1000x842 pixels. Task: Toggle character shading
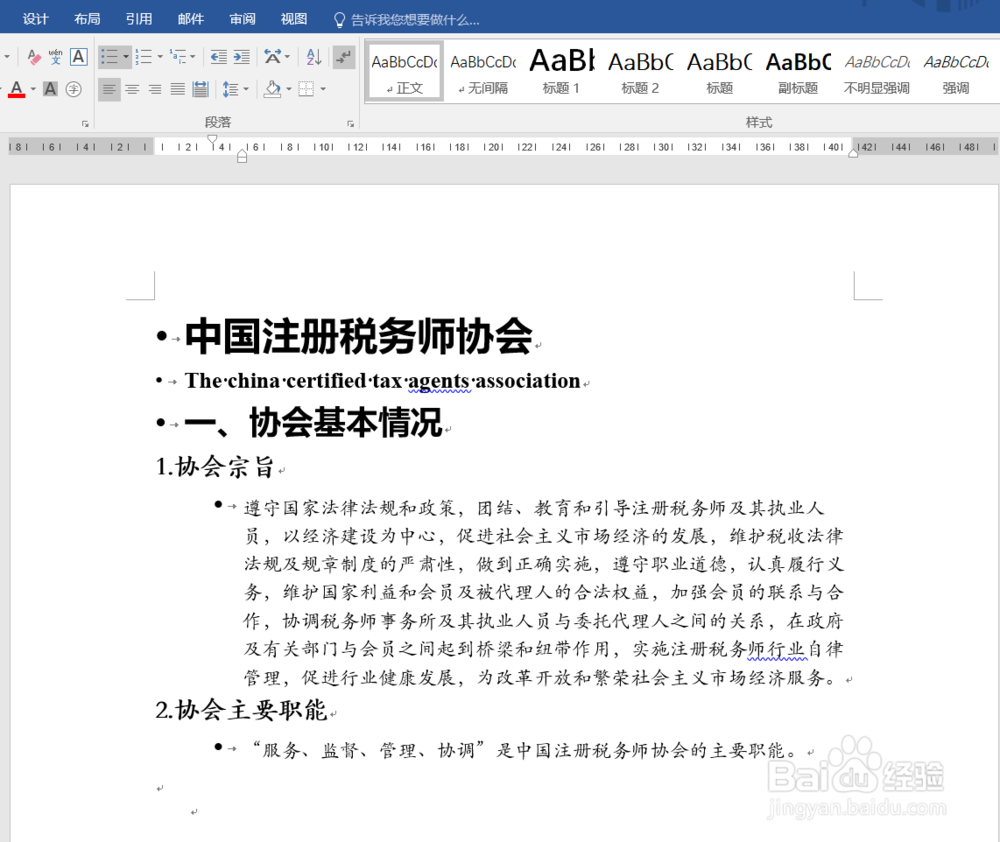pyautogui.click(x=50, y=89)
